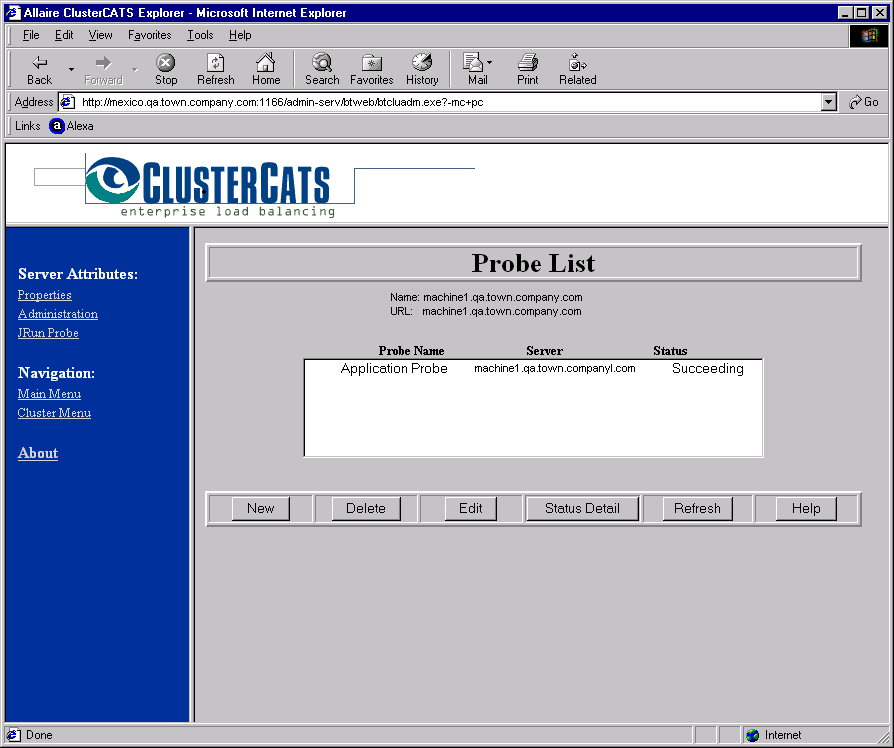Image resolution: width=894 pixels, height=748 pixels.
Task: Open the Help menu
Action: [240, 35]
